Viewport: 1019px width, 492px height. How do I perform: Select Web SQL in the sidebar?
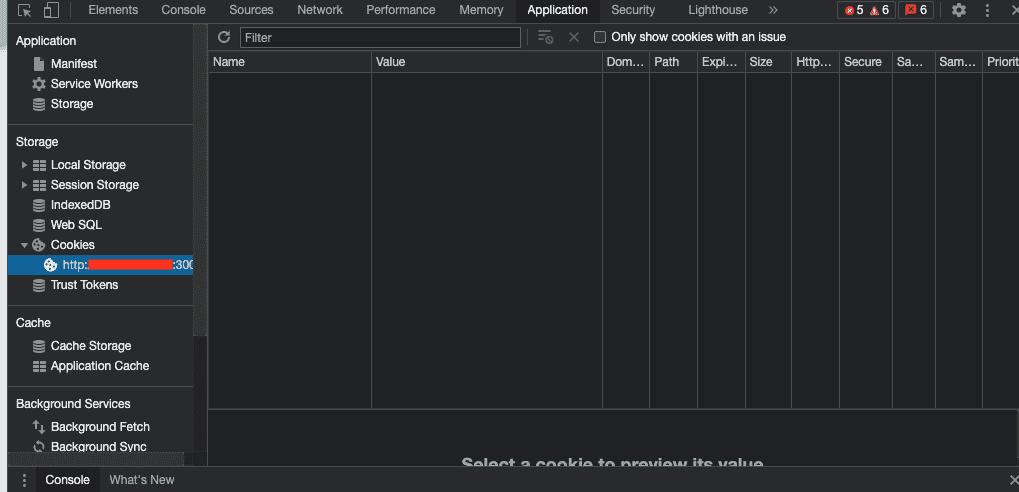(77, 225)
